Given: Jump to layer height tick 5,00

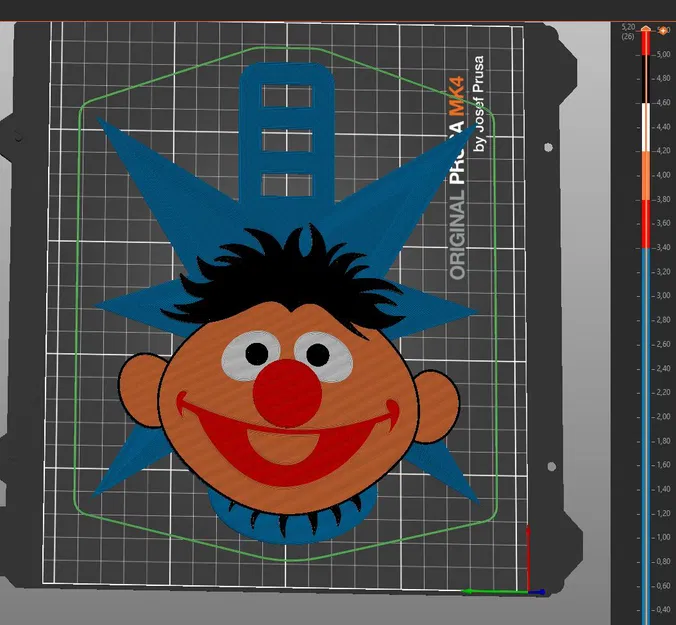Looking at the screenshot, I should [664, 55].
